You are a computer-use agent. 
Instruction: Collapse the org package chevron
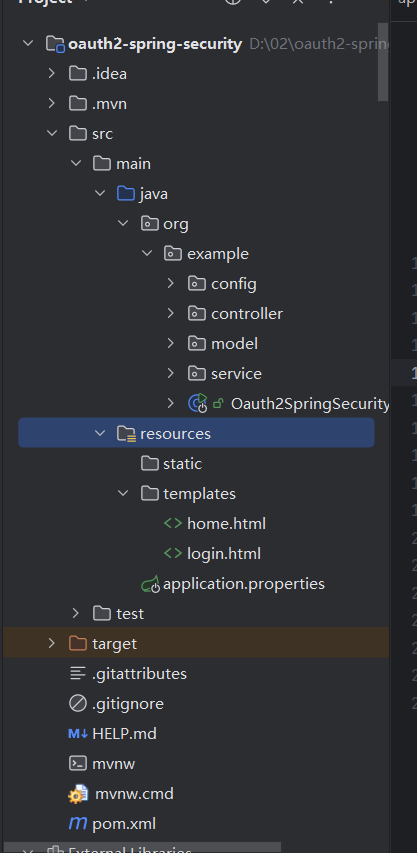click(123, 223)
